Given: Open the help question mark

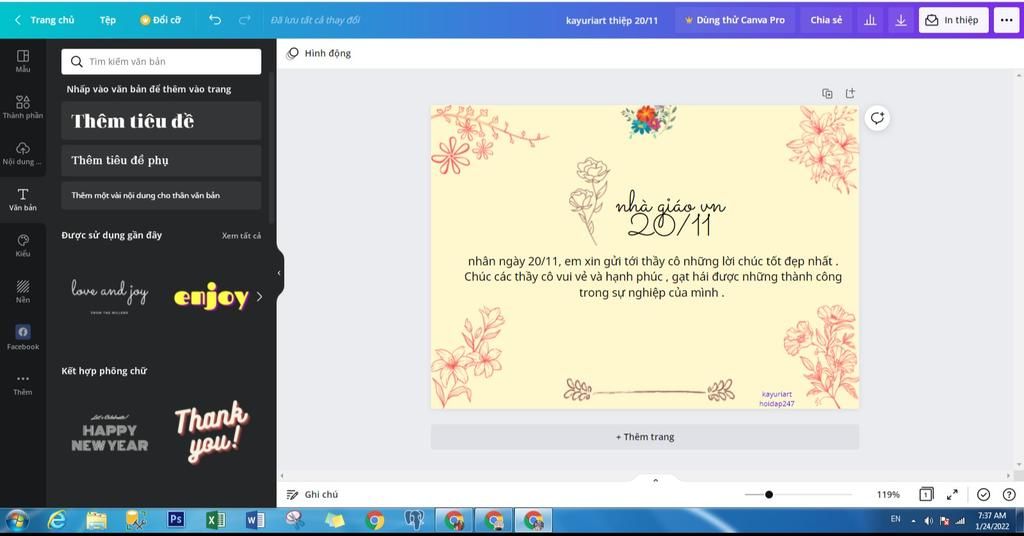Looking at the screenshot, I should 1009,494.
